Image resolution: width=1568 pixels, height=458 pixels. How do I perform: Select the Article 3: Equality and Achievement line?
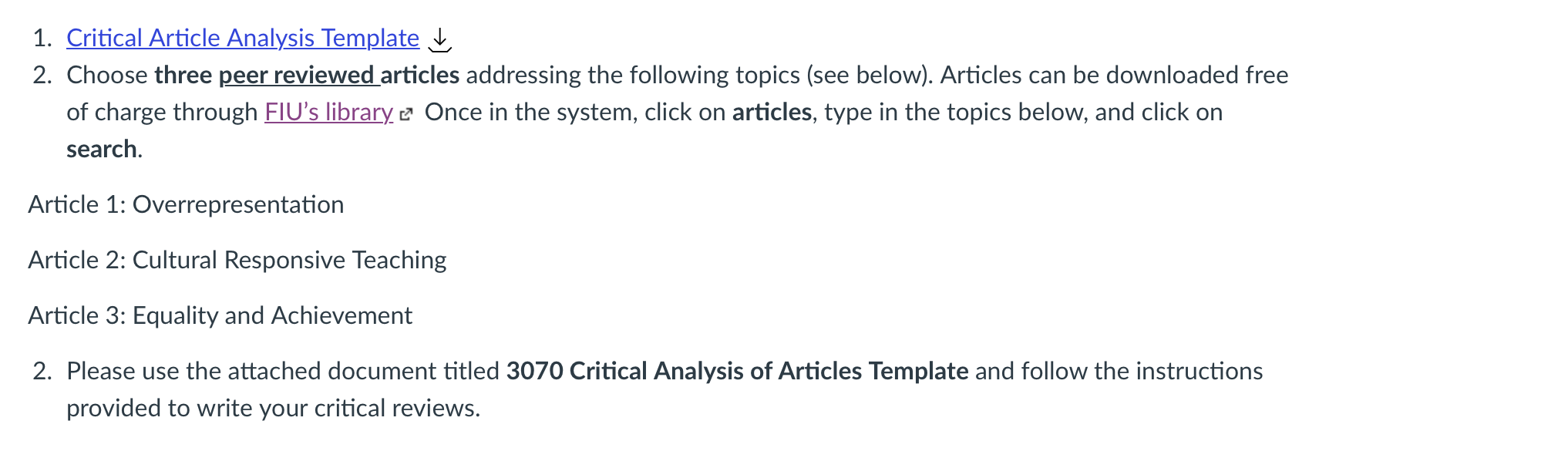(220, 315)
